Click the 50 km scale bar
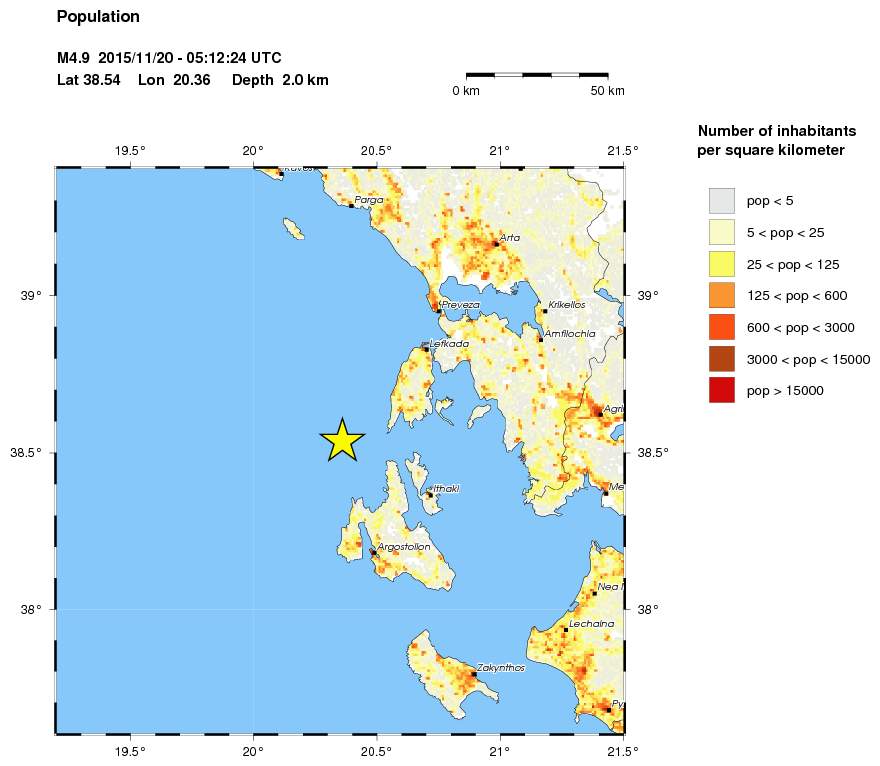The width and height of the screenshot is (880, 766). coord(537,75)
